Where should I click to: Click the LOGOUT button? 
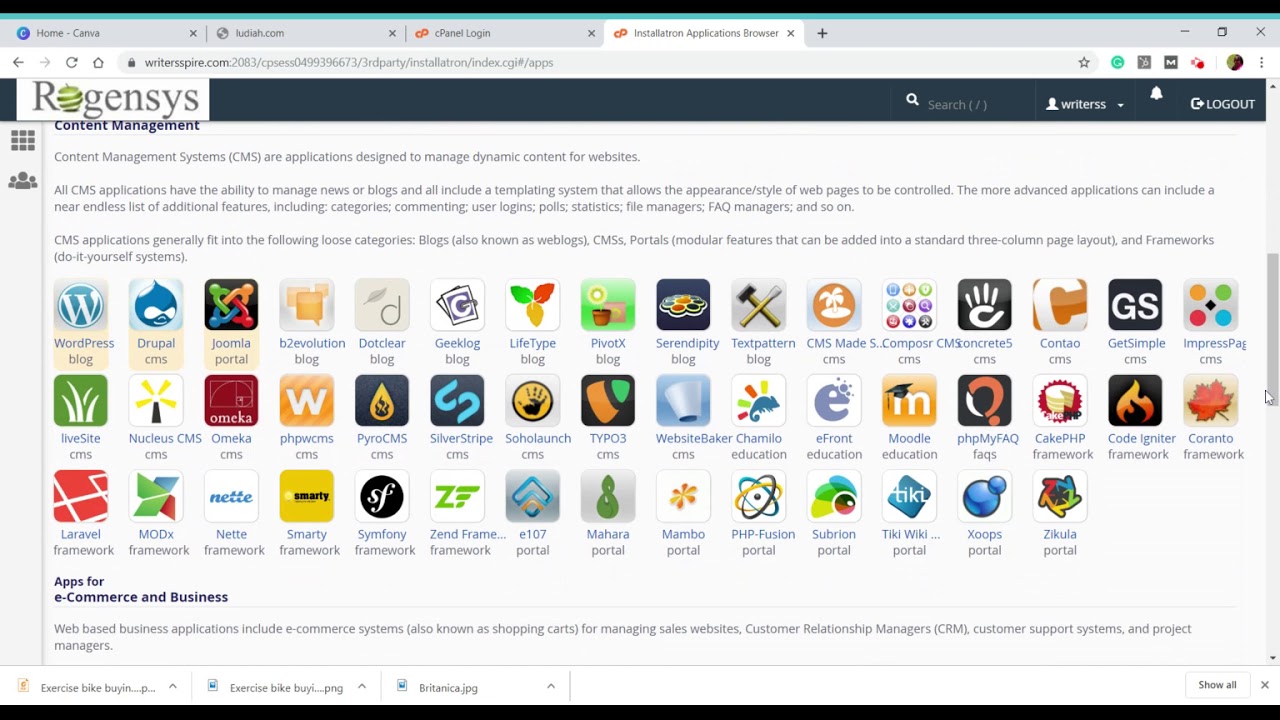click(1223, 104)
